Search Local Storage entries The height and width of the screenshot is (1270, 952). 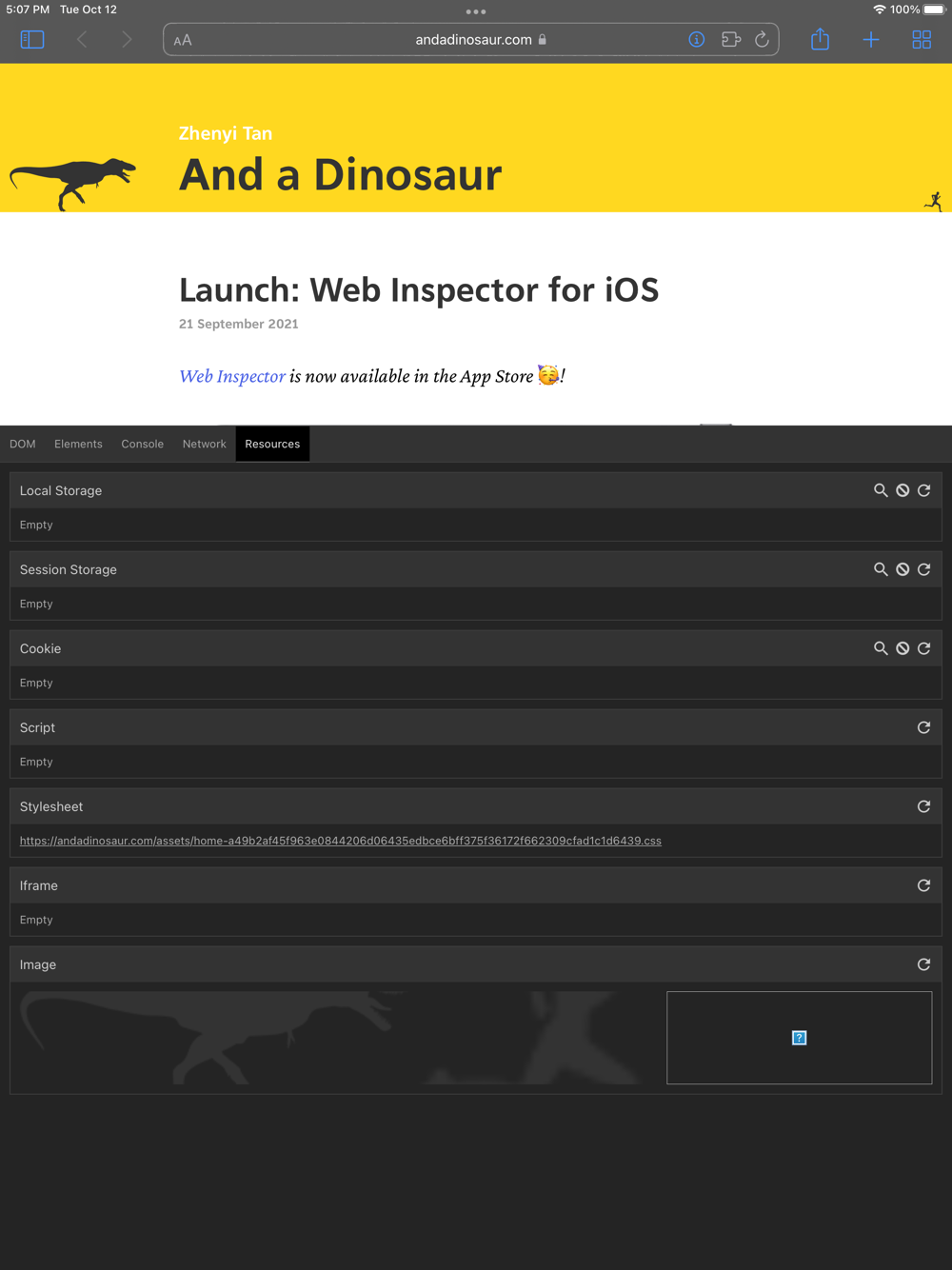pyautogui.click(x=881, y=490)
